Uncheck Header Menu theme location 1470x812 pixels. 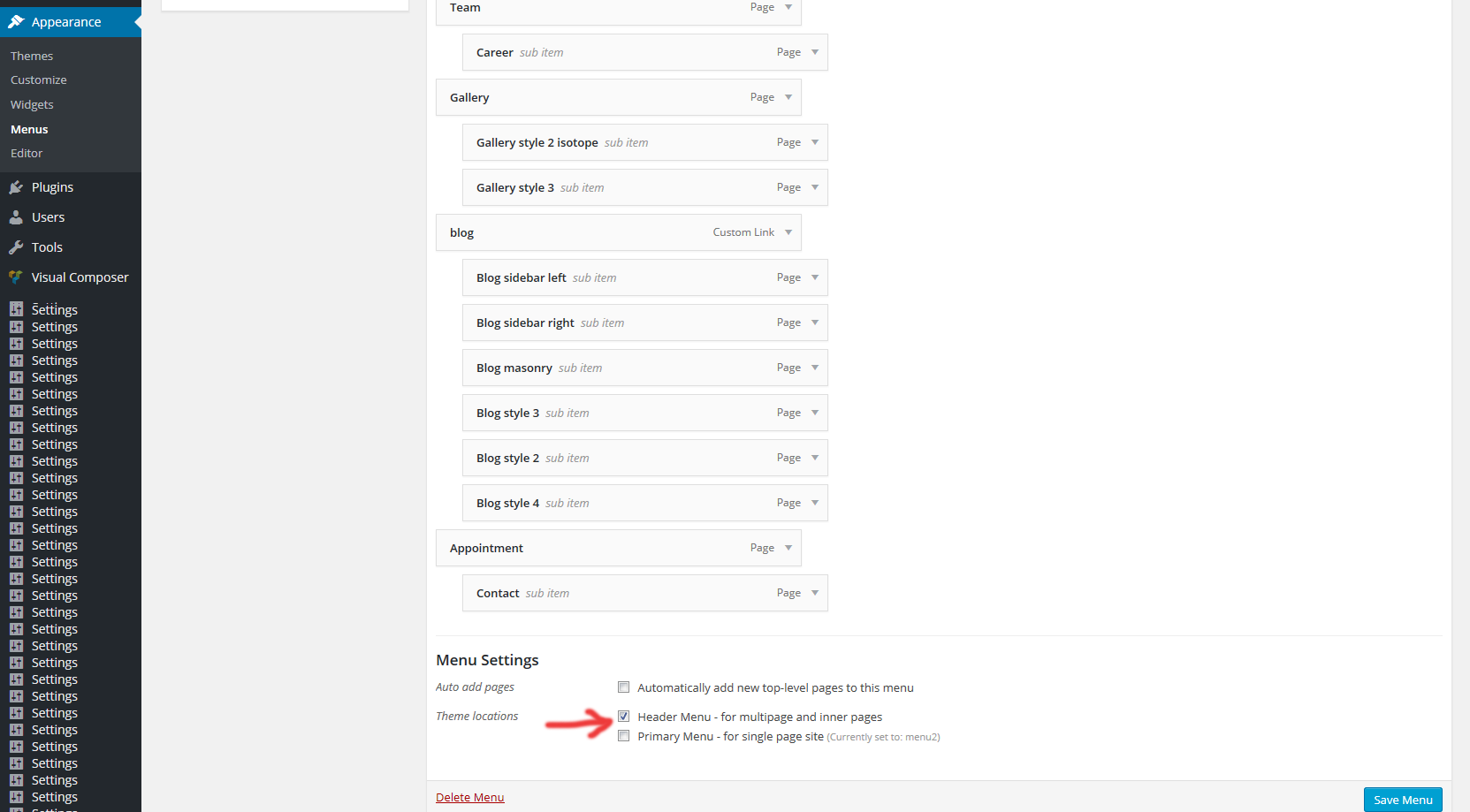click(624, 717)
